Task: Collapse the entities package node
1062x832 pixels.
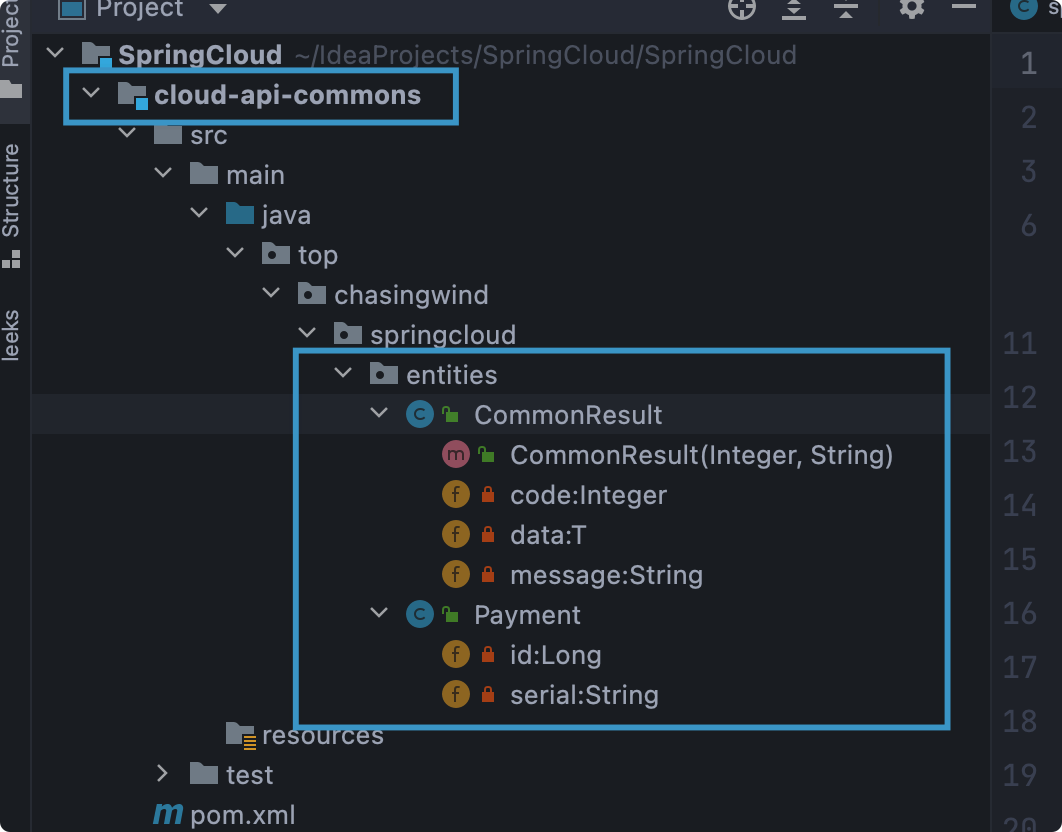Action: click(x=344, y=375)
